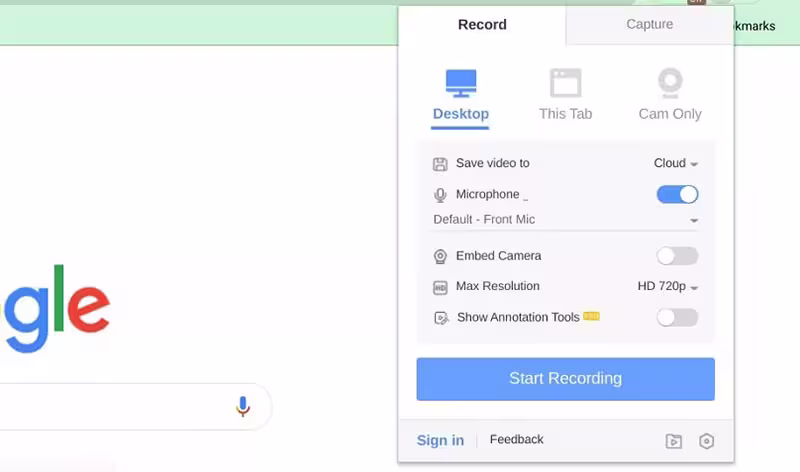
Task: Open the HD 720p resolution dropdown
Action: point(667,286)
